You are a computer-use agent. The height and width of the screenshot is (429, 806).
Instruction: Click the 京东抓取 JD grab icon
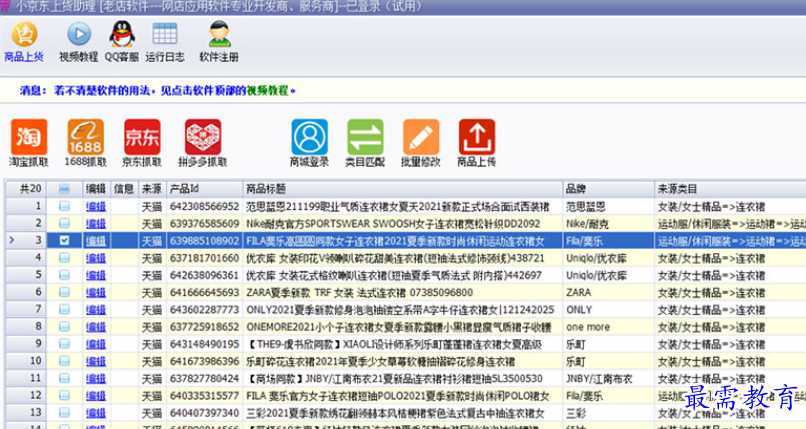tap(142, 143)
